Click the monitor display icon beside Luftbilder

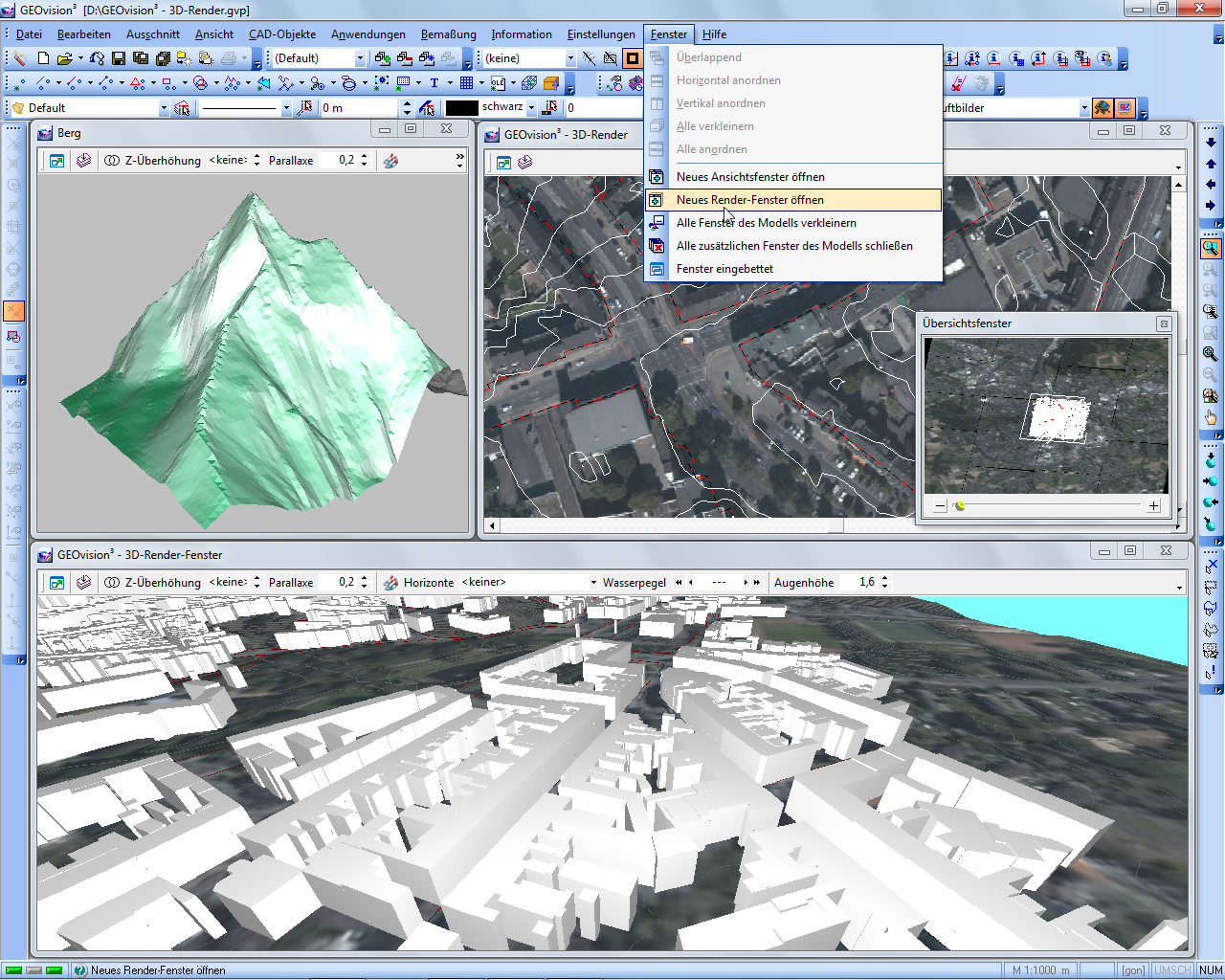1125,108
